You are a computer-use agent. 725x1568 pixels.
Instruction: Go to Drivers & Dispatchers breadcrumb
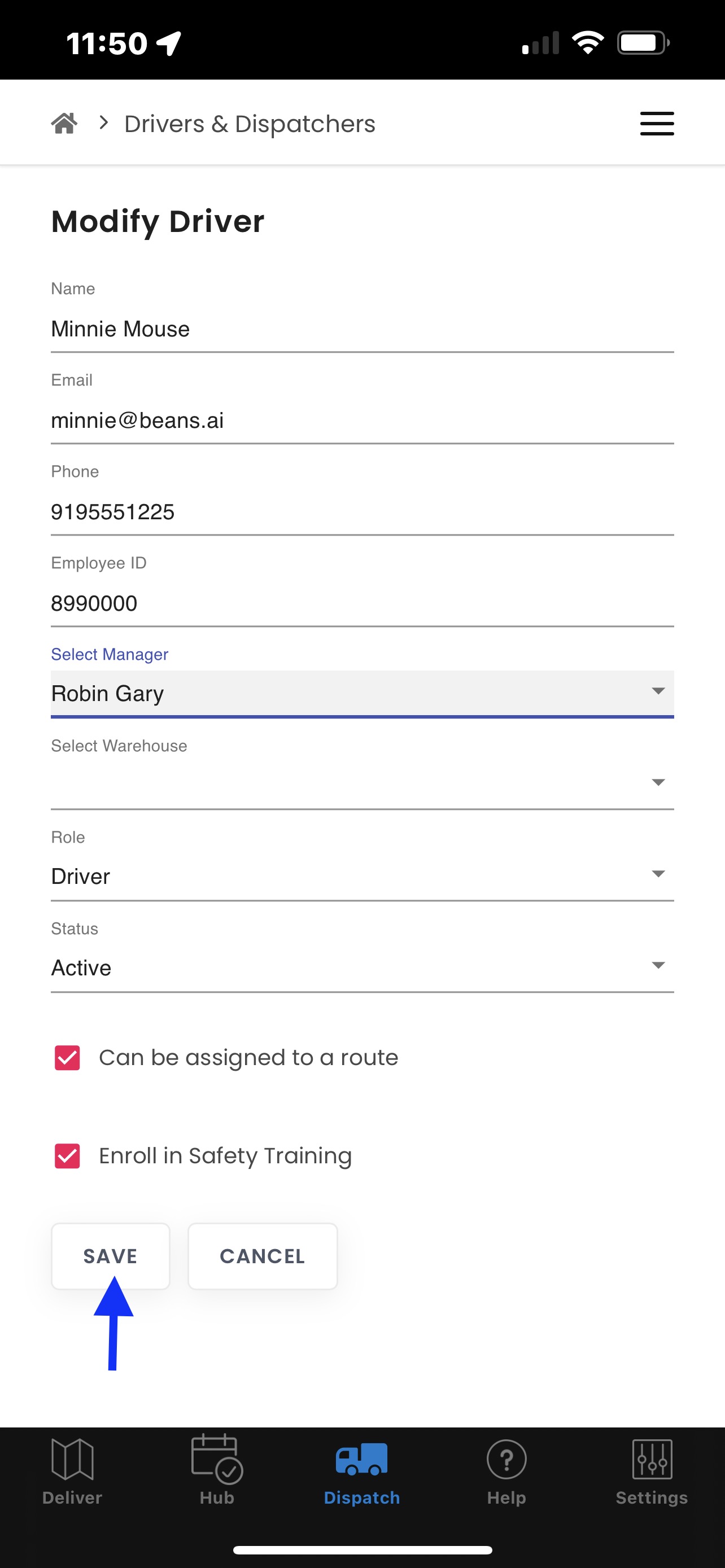250,124
